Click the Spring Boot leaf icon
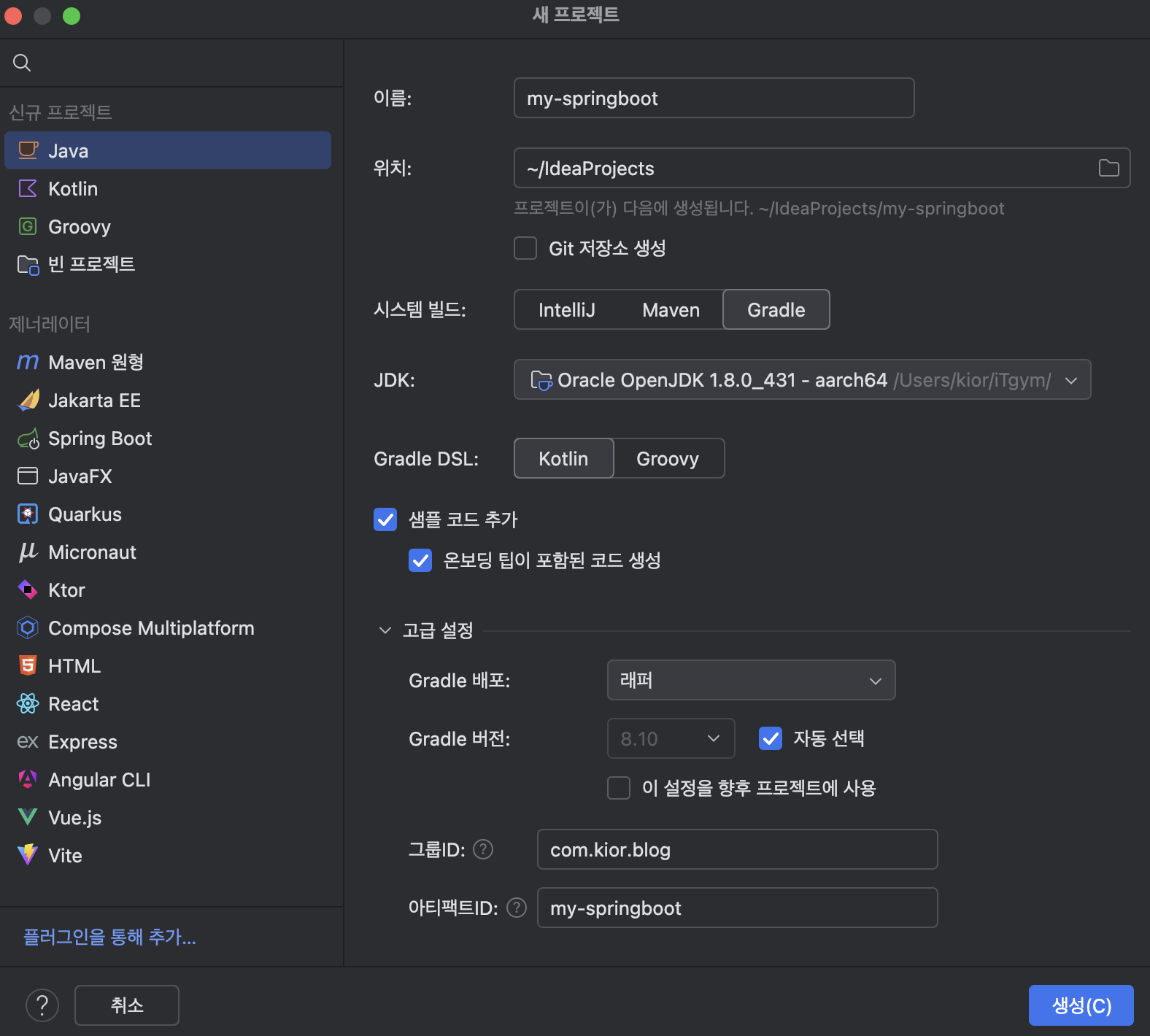 pos(28,438)
